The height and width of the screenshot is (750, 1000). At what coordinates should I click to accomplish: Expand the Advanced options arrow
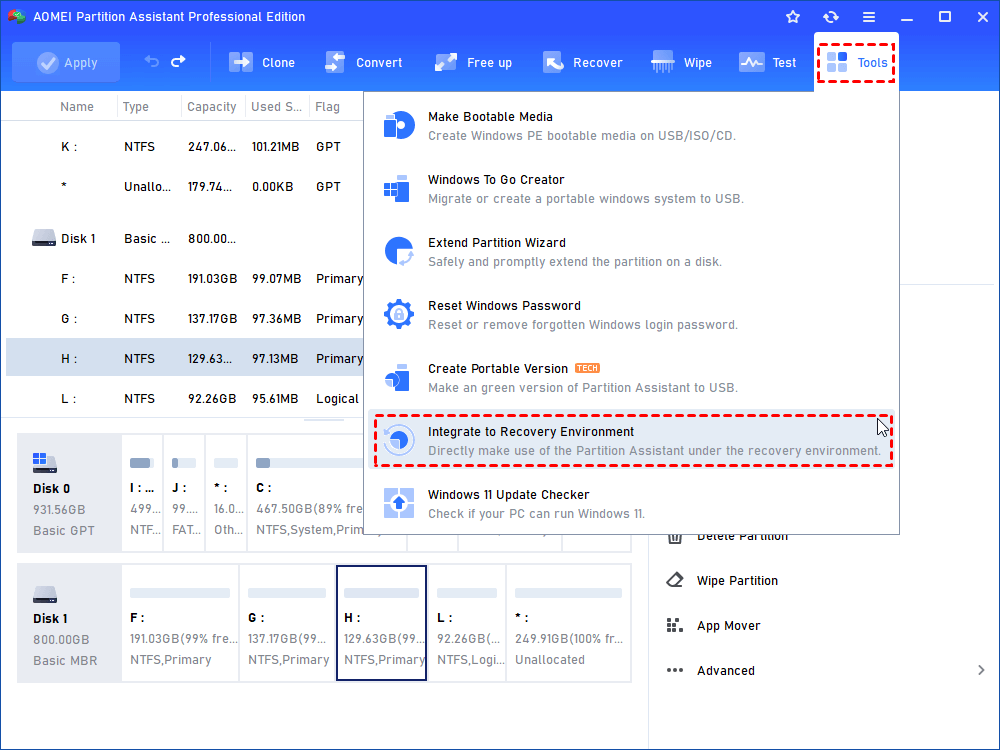click(x=981, y=670)
